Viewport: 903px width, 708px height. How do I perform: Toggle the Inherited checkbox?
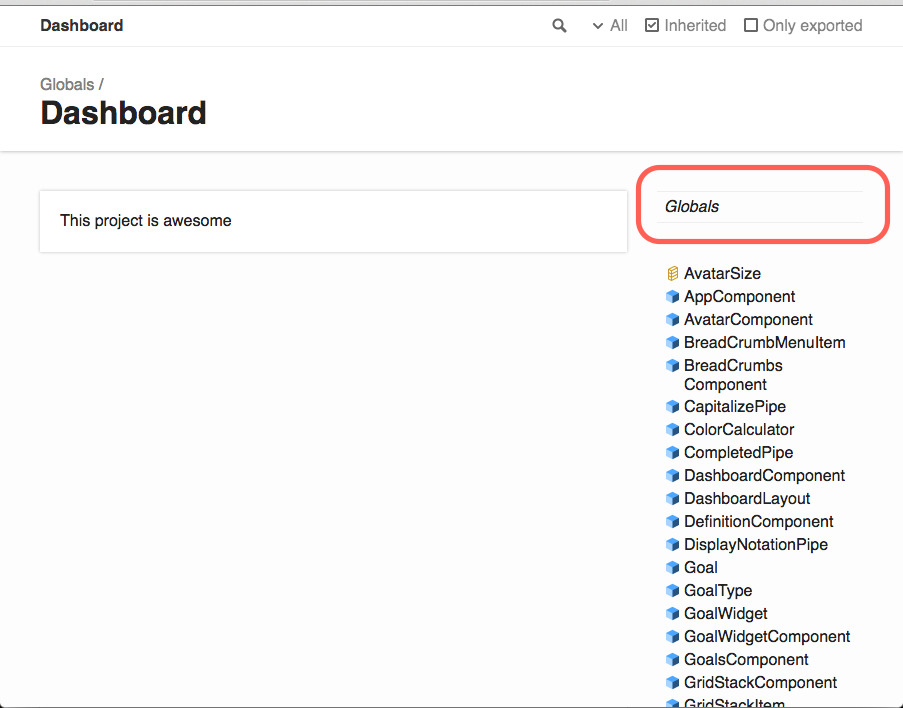coord(651,25)
